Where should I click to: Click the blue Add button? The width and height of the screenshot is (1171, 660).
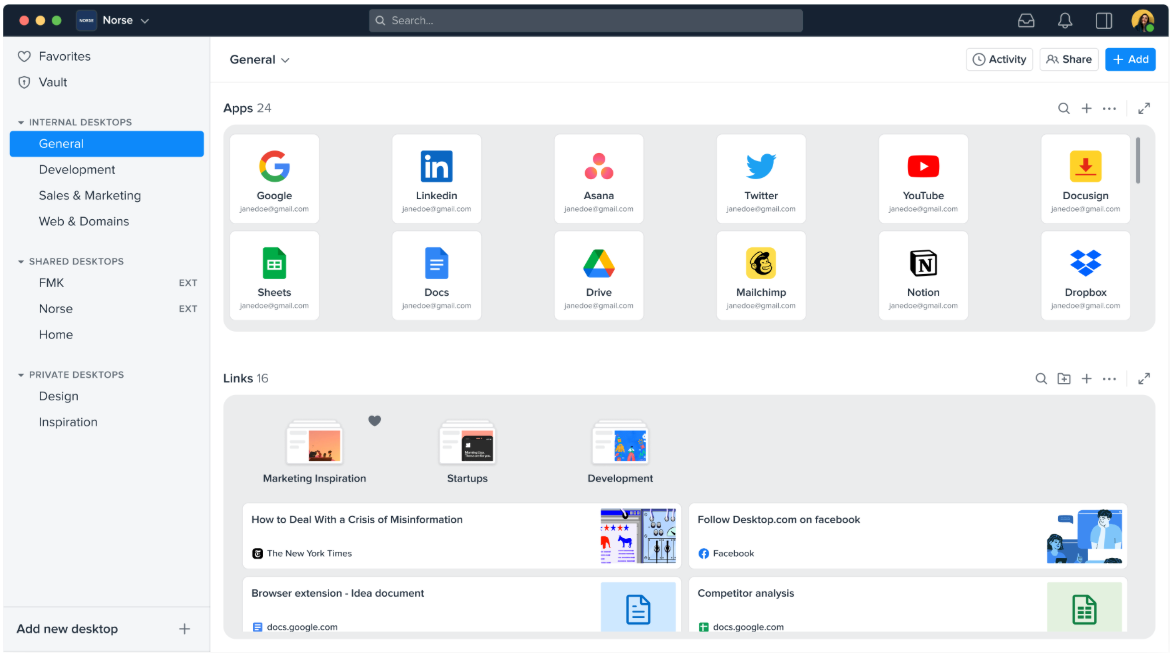[x=1130, y=59]
